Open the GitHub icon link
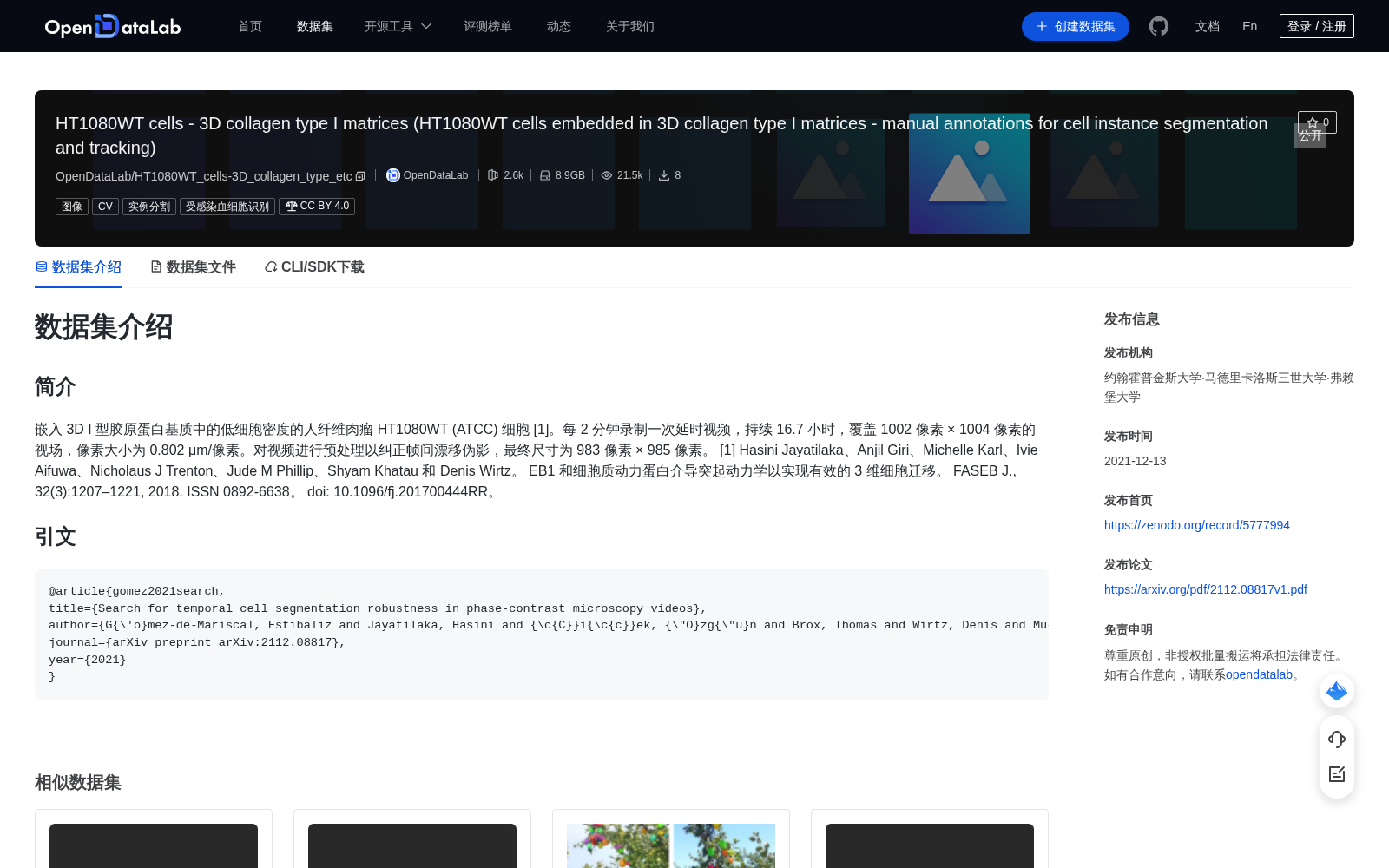 pos(1158,26)
